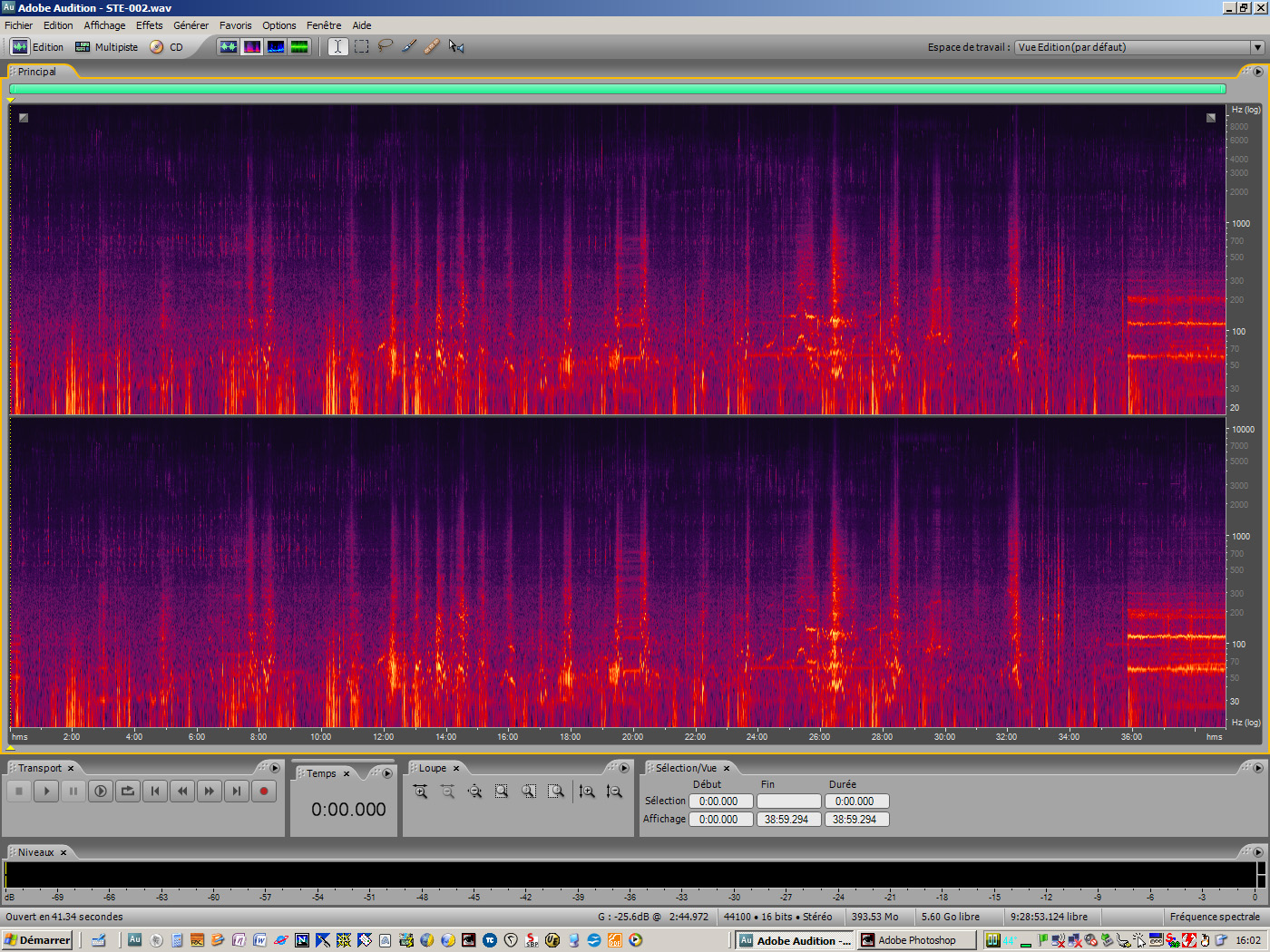This screenshot has height=952, width=1270.
Task: Click the Début selection time field
Action: point(720,801)
